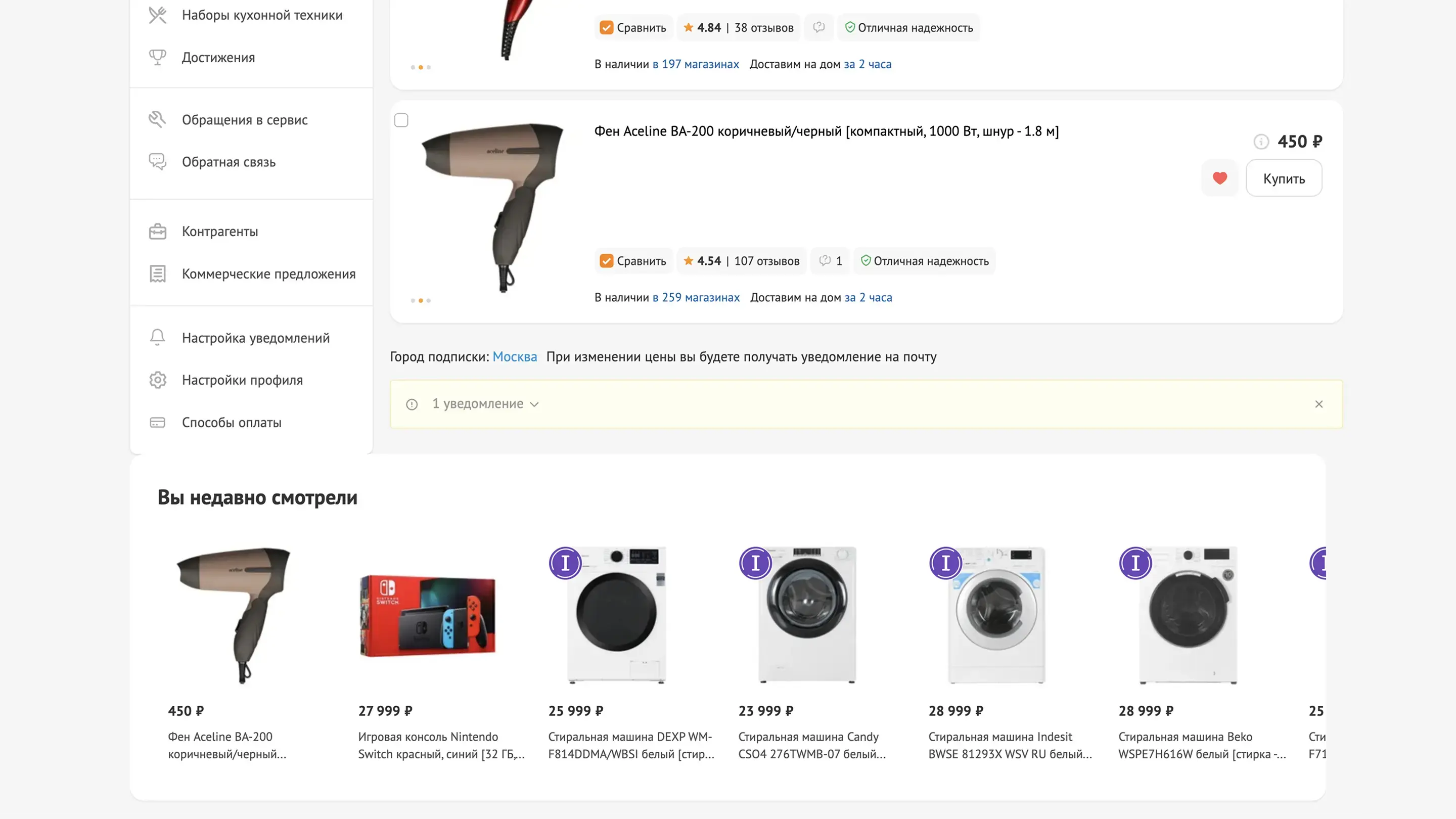Open the comments icon showing 1 comment
The image size is (1456, 819).
coord(830,261)
